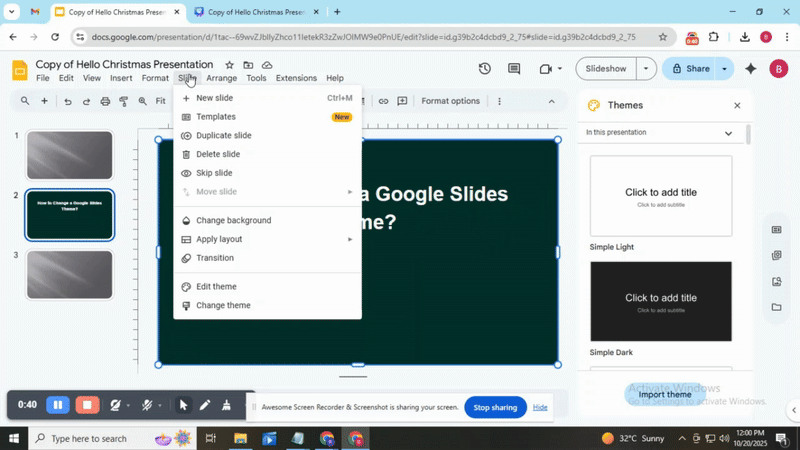Click the Gemini sparkle icon
The height and width of the screenshot is (450, 800).
(751, 69)
